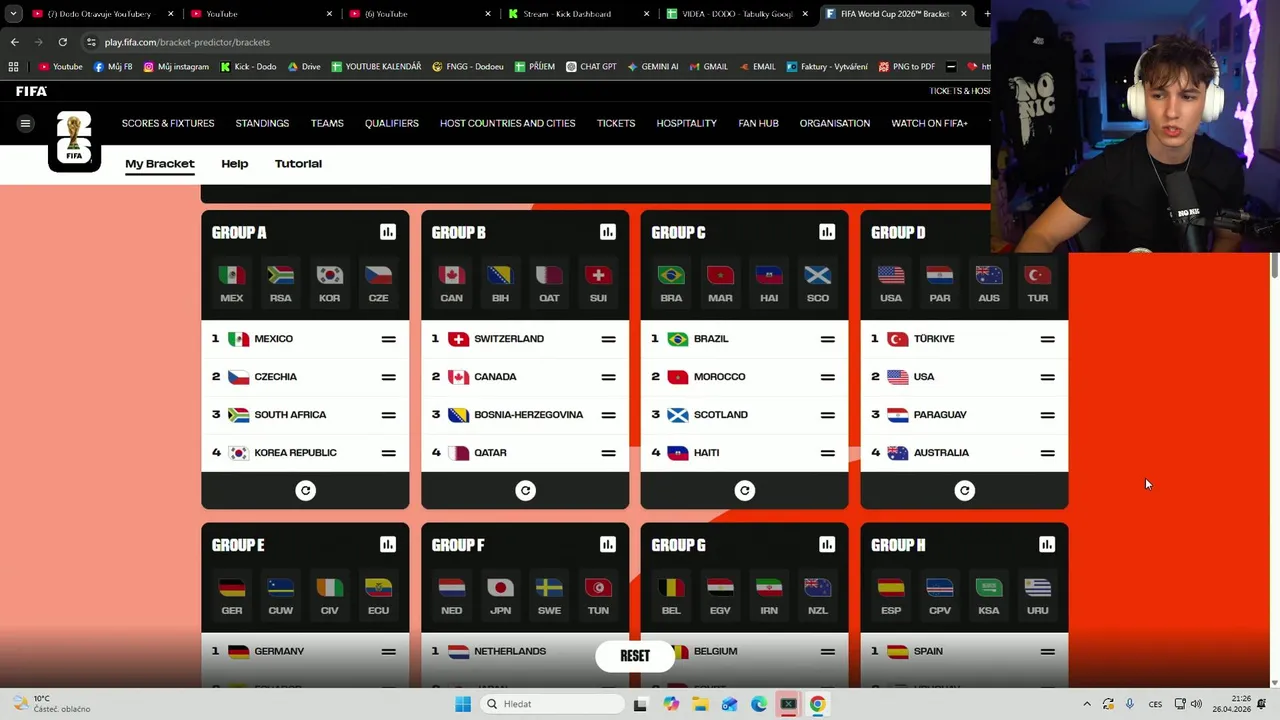Switch to Kick Dashboard browser tab
Screen dimensions: 1280x720
click(x=577, y=14)
